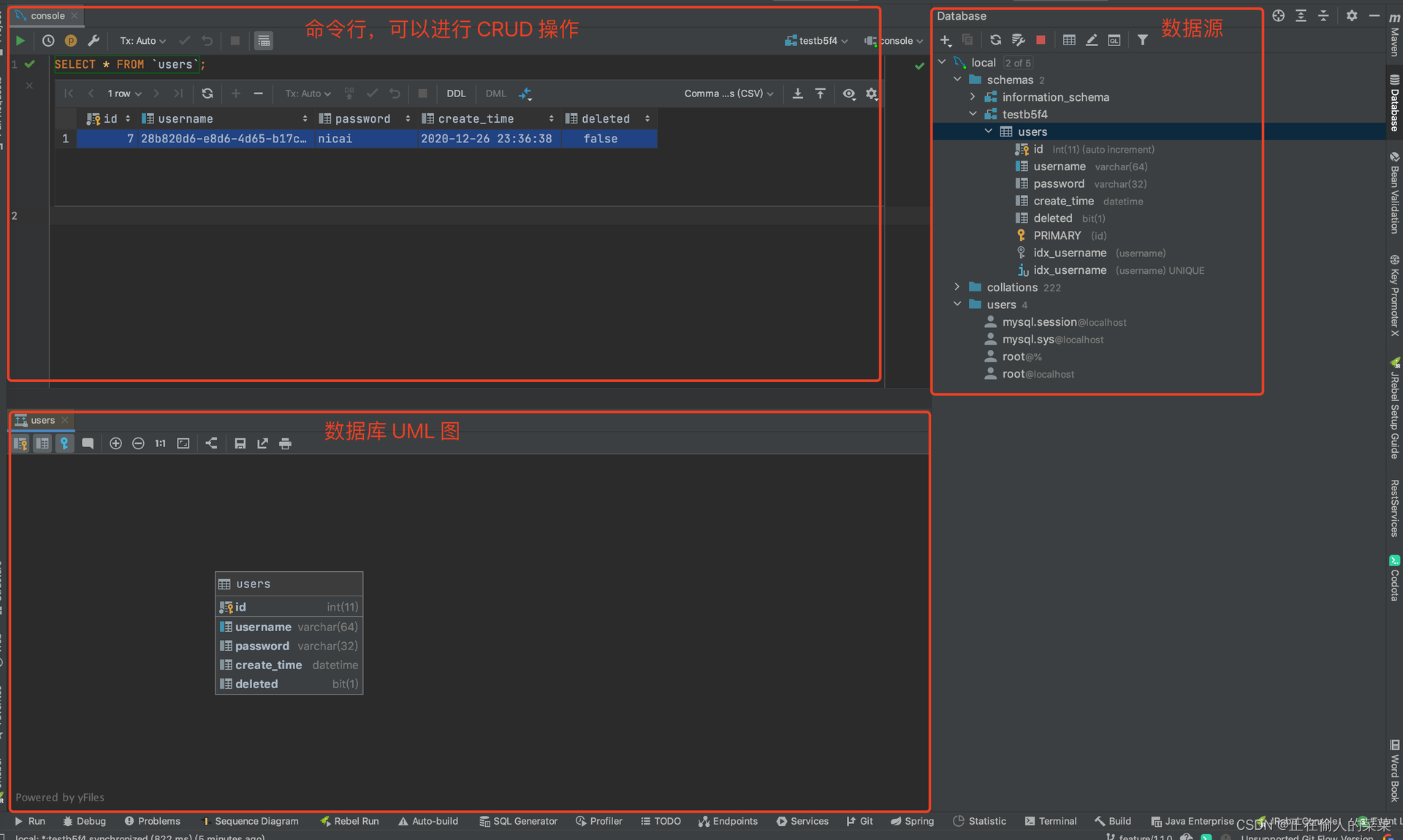Select the root@localhost user entry
The width and height of the screenshot is (1403, 840).
pyautogui.click(x=1038, y=374)
